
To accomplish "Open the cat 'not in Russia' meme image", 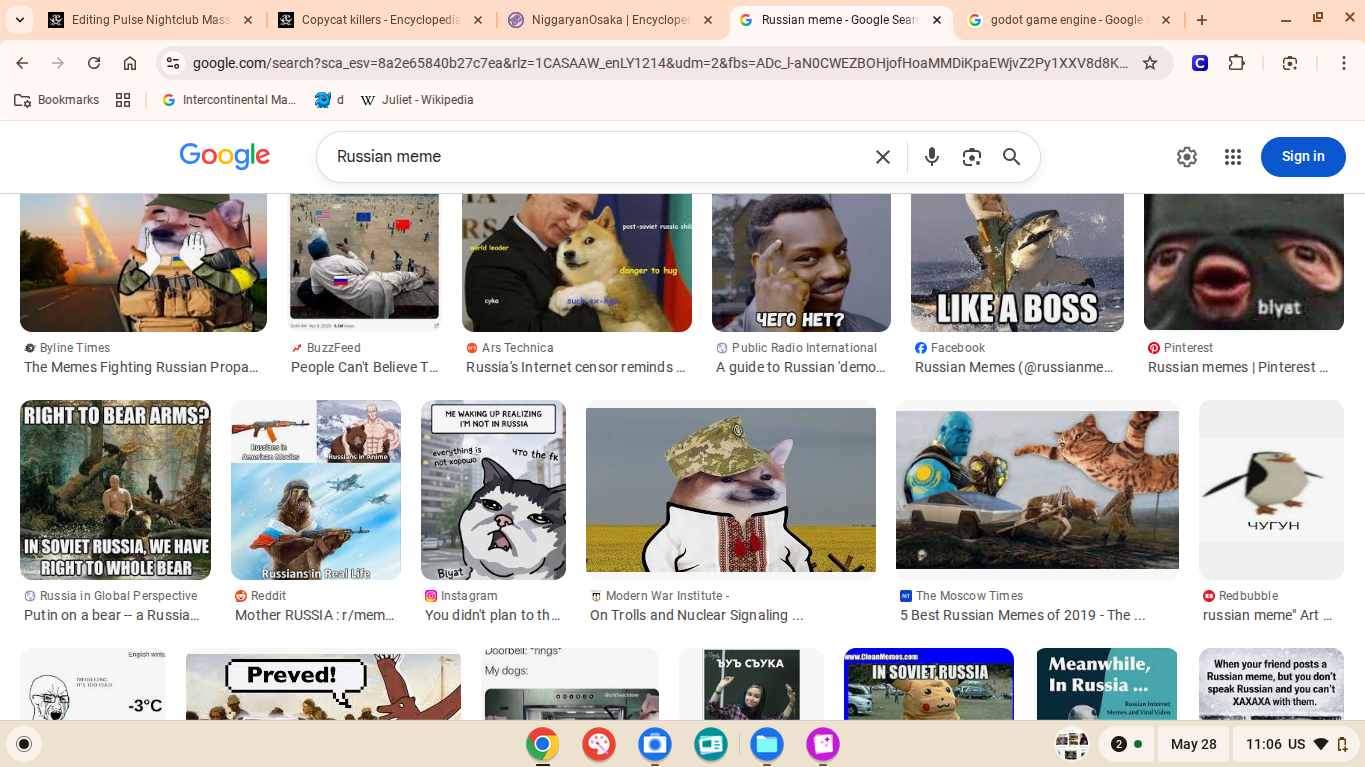I will (x=493, y=490).
